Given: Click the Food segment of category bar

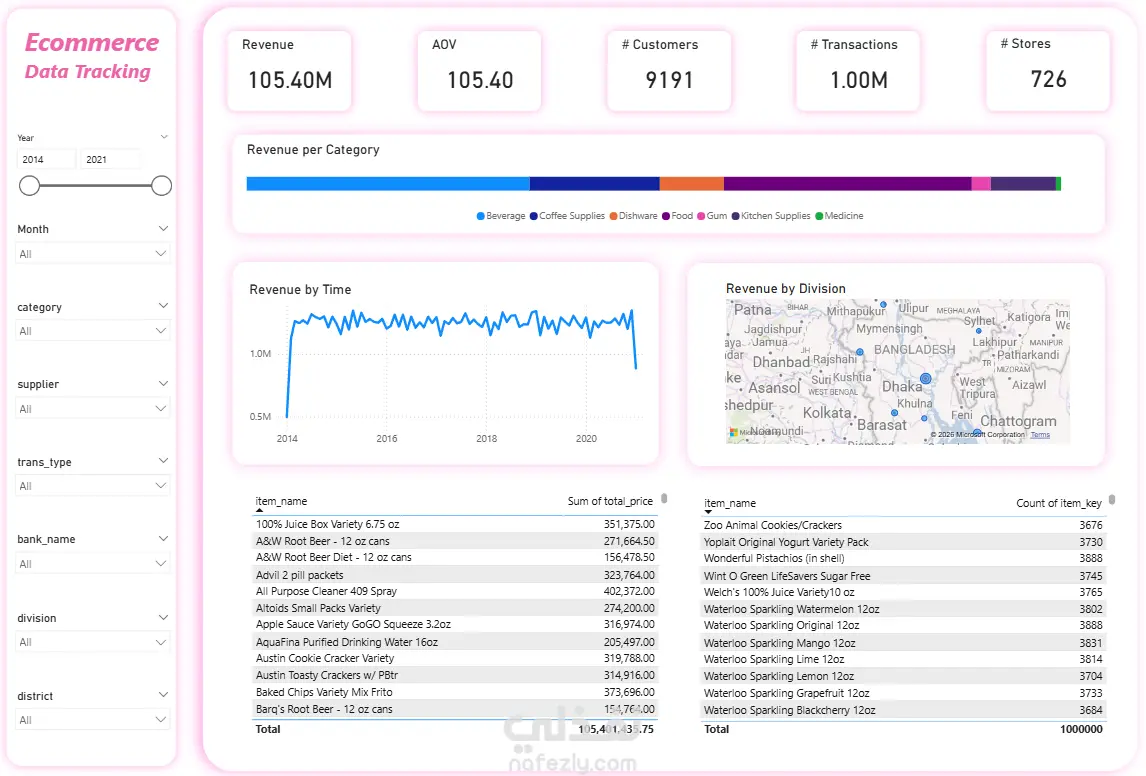Looking at the screenshot, I should 847,184.
